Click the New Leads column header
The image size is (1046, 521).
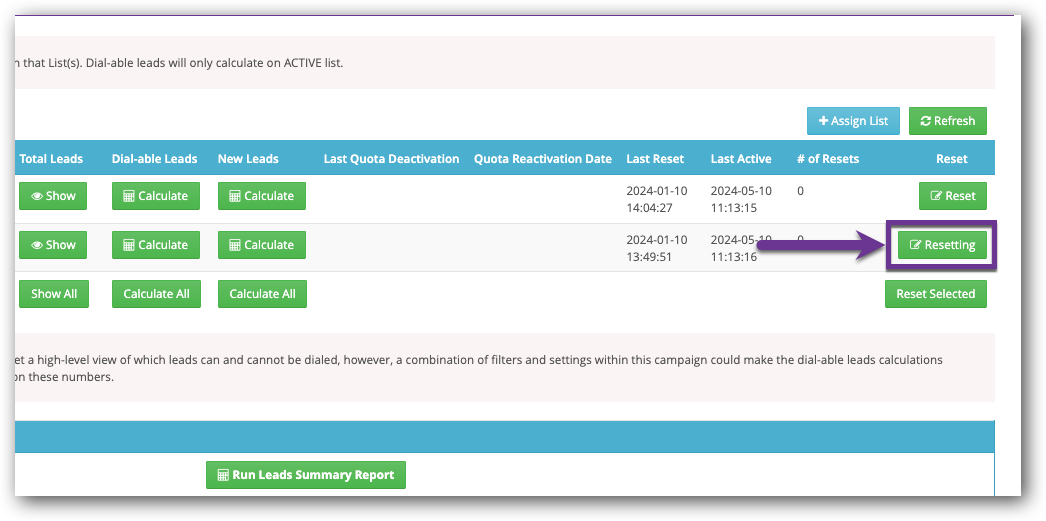pyautogui.click(x=248, y=159)
